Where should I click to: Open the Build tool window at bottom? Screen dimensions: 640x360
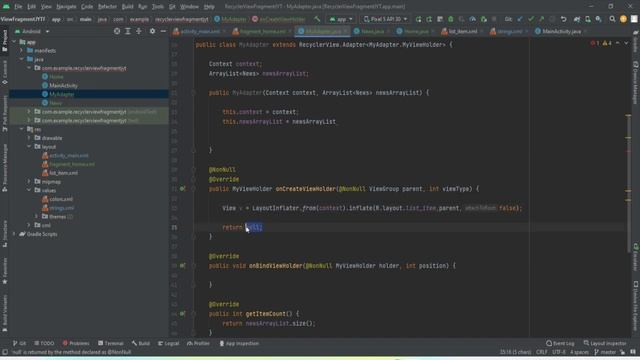(x=141, y=343)
